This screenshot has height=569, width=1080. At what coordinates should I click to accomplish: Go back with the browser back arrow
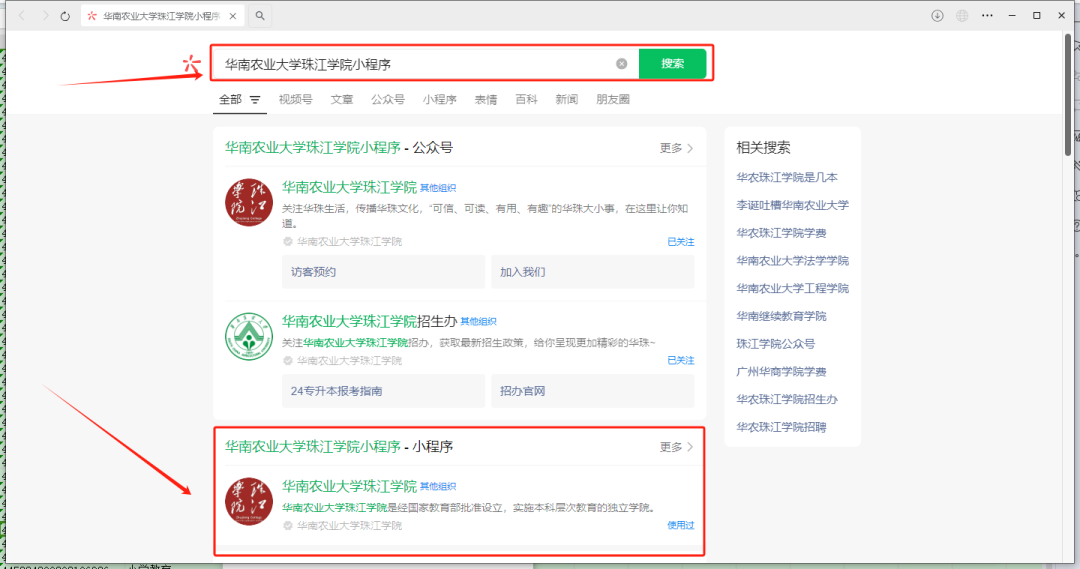(22, 16)
